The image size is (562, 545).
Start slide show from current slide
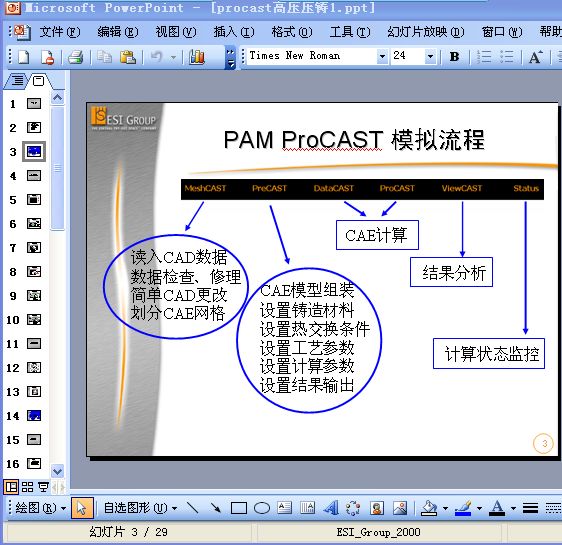[43, 487]
